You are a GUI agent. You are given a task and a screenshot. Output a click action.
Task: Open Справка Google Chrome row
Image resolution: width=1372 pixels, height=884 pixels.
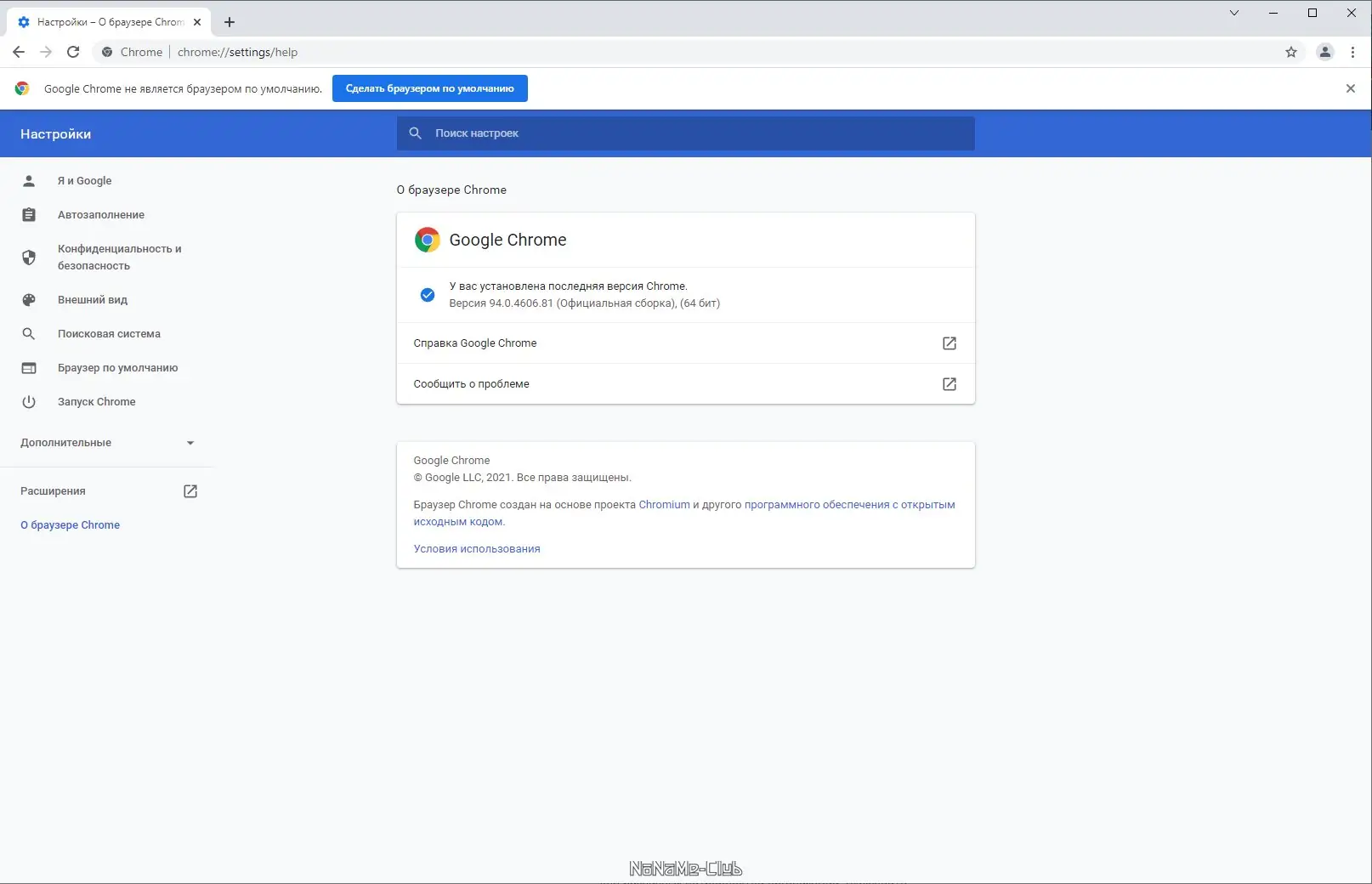pos(685,343)
